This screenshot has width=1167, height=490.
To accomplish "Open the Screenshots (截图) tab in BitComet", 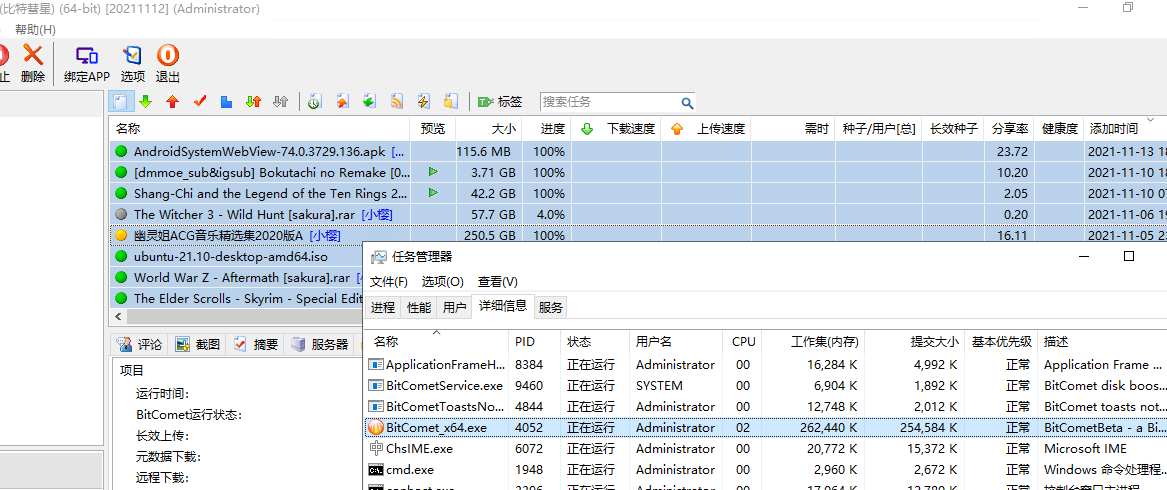I will click(199, 345).
